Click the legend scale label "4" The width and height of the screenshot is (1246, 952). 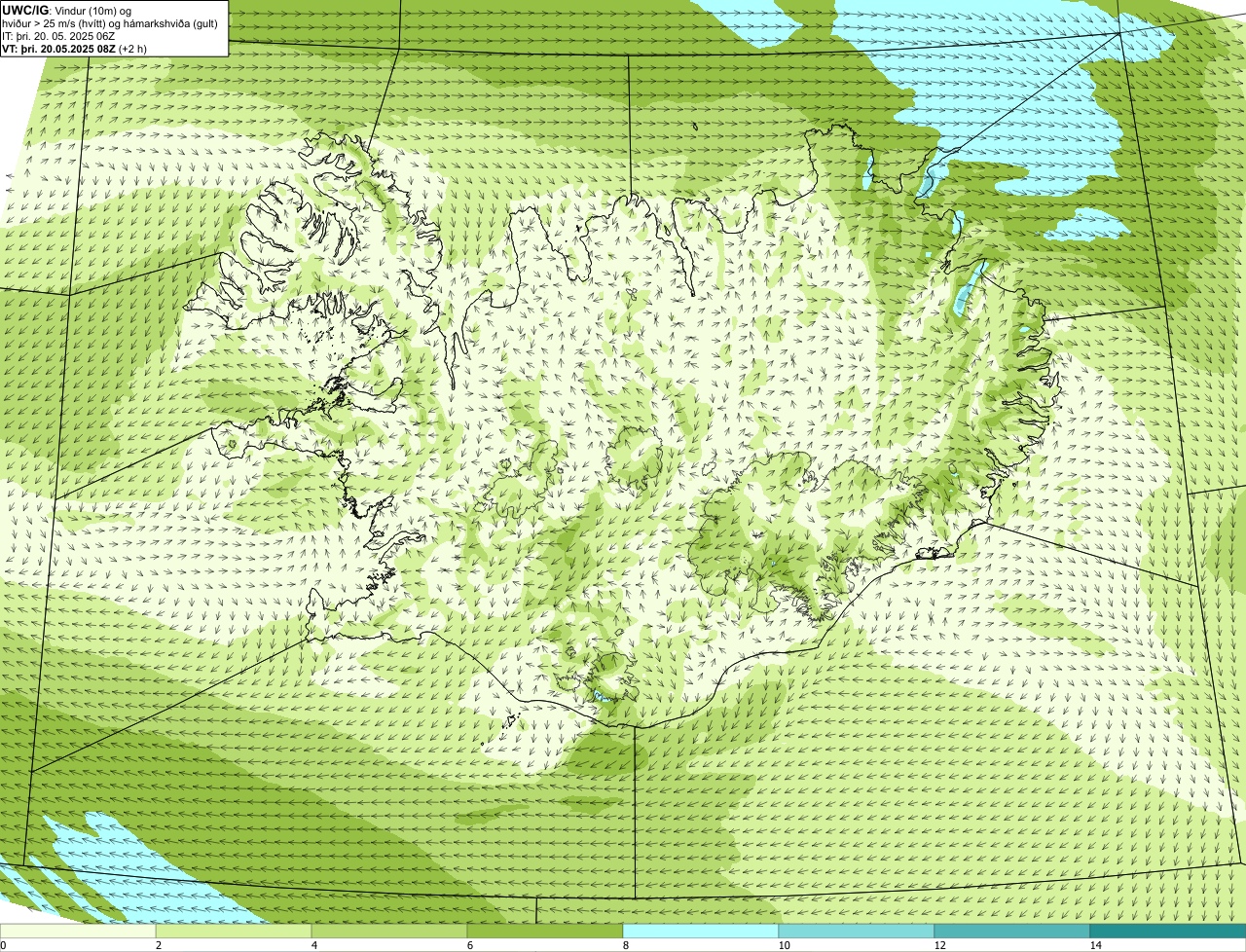pyautogui.click(x=313, y=945)
